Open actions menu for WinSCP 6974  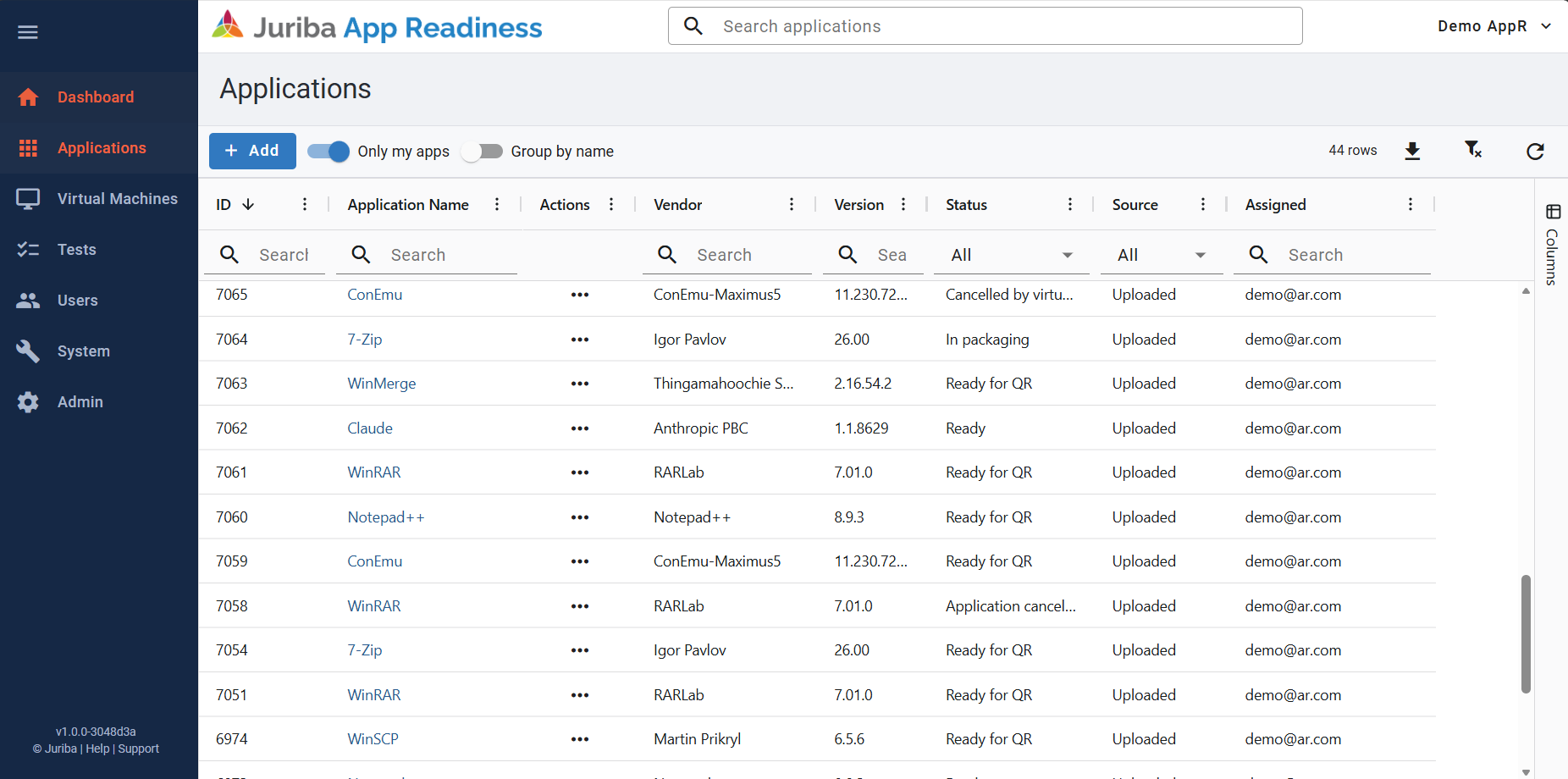pyautogui.click(x=580, y=739)
